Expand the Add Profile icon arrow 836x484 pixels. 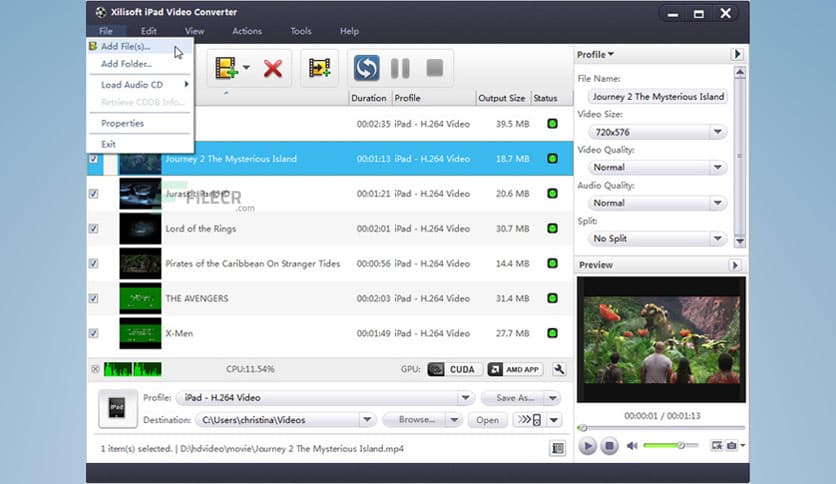246,68
